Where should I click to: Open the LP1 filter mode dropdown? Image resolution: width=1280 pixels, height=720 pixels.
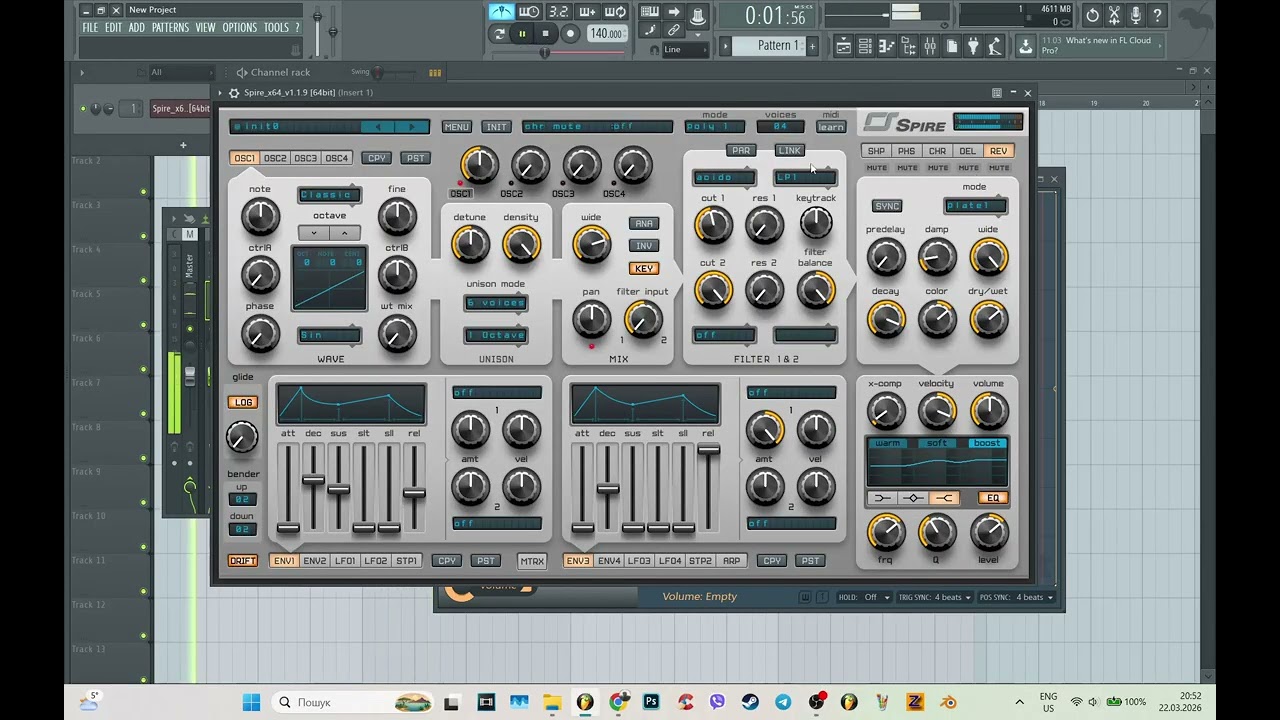(x=805, y=178)
